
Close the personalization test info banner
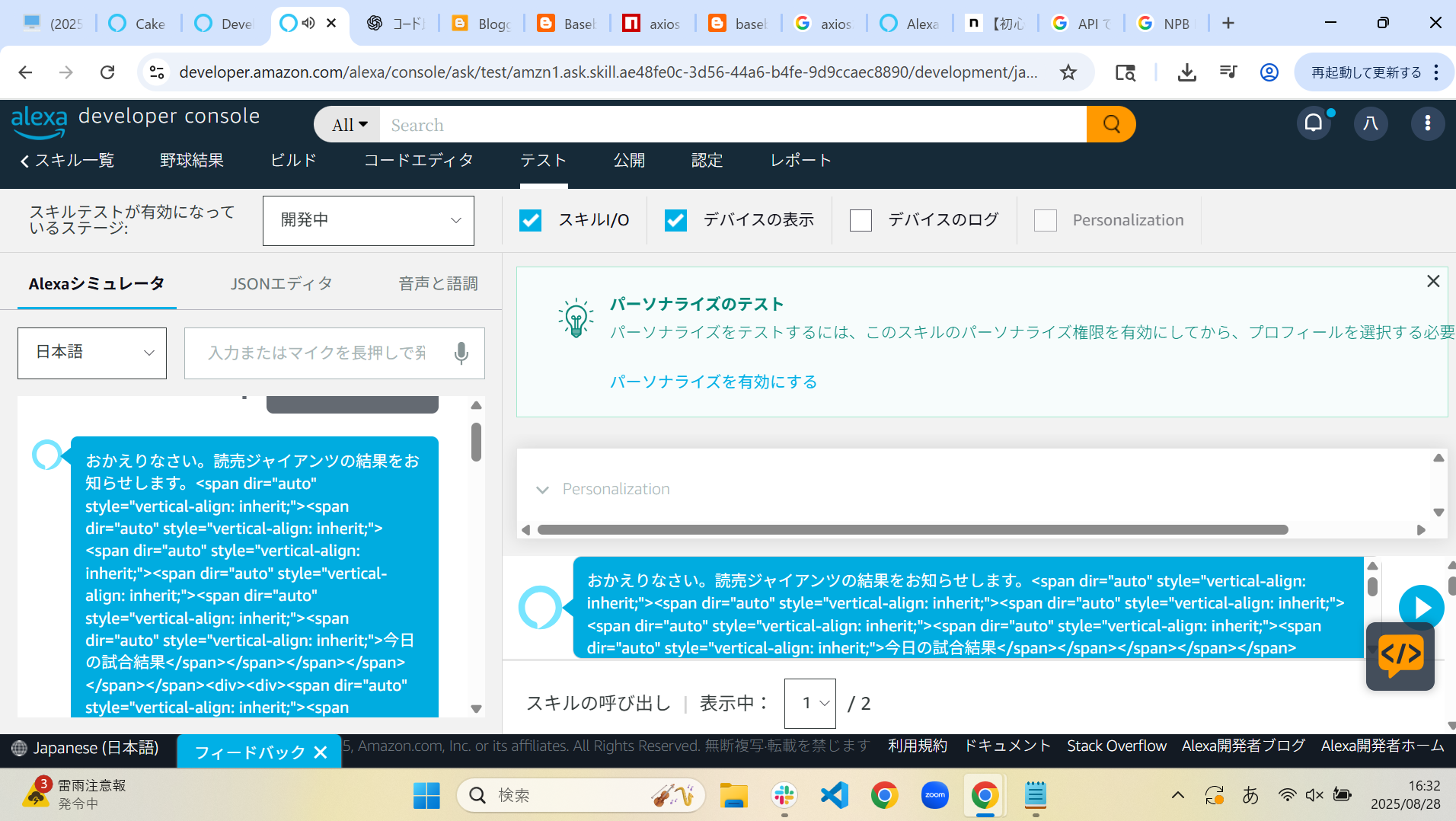(1432, 281)
